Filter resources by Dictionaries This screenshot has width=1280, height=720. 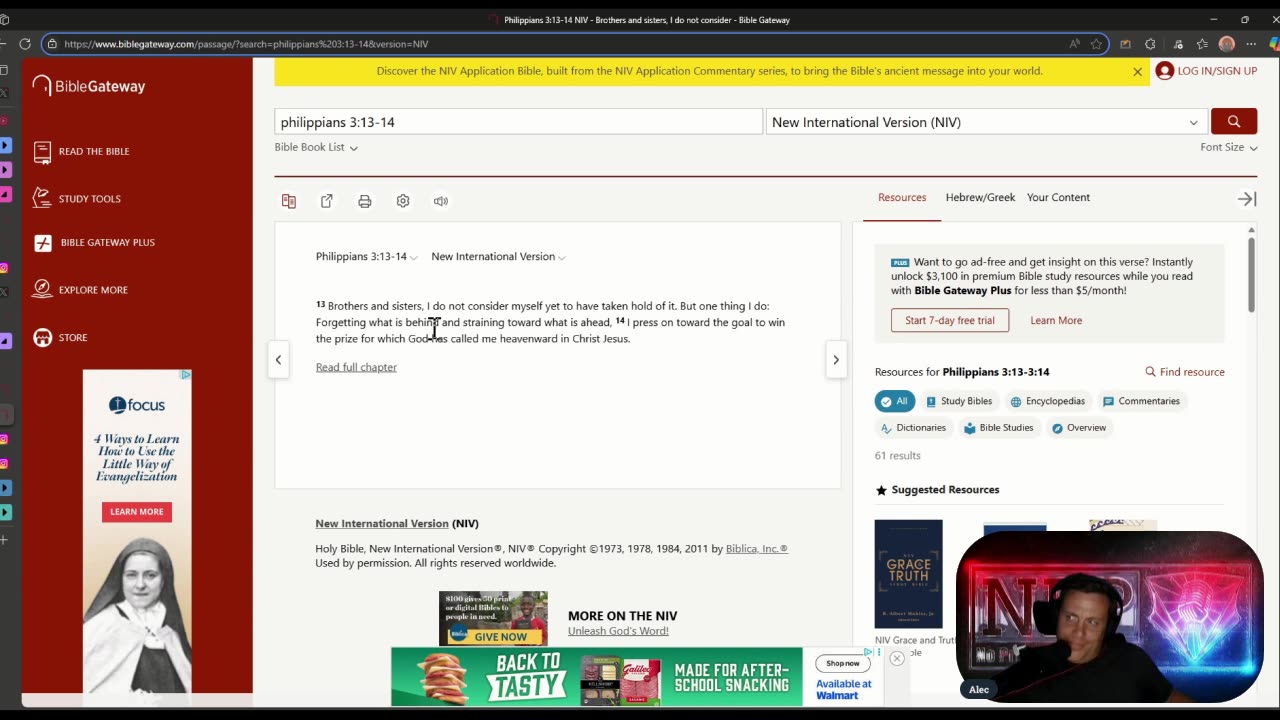click(913, 428)
